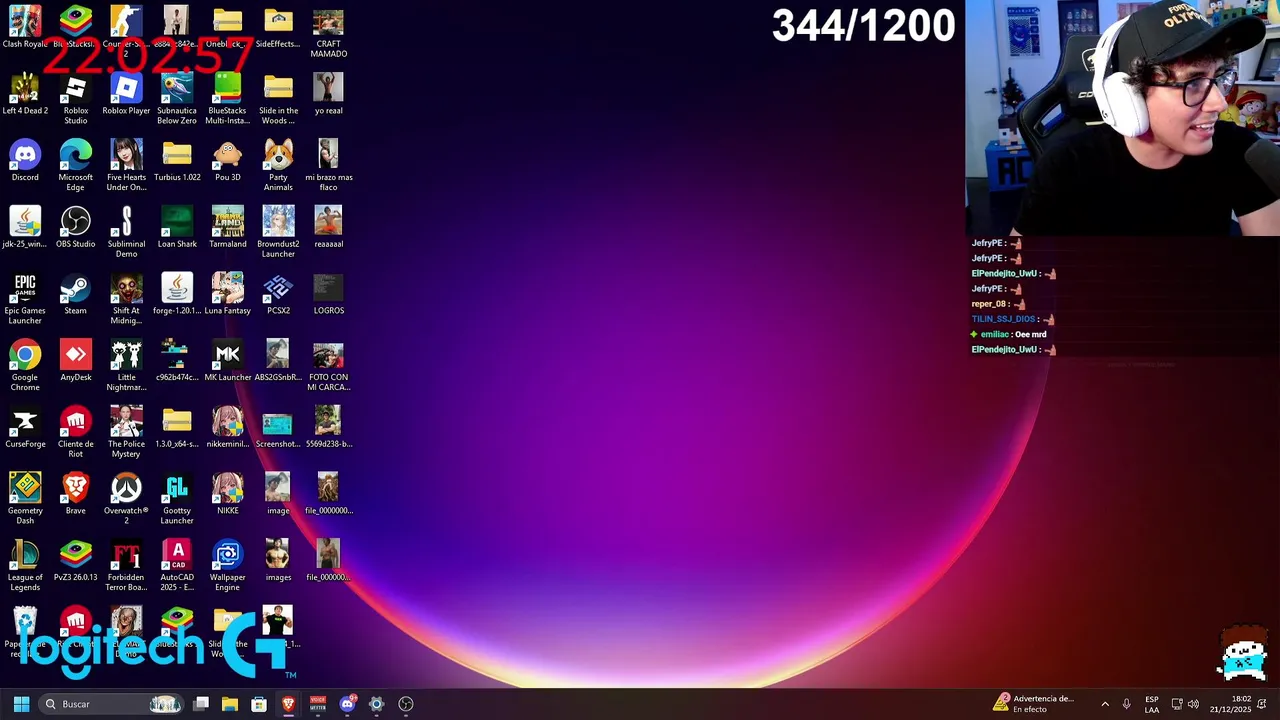Open The Police Mystery shortcut
Screen dimensions: 1280x720
pos(126,433)
